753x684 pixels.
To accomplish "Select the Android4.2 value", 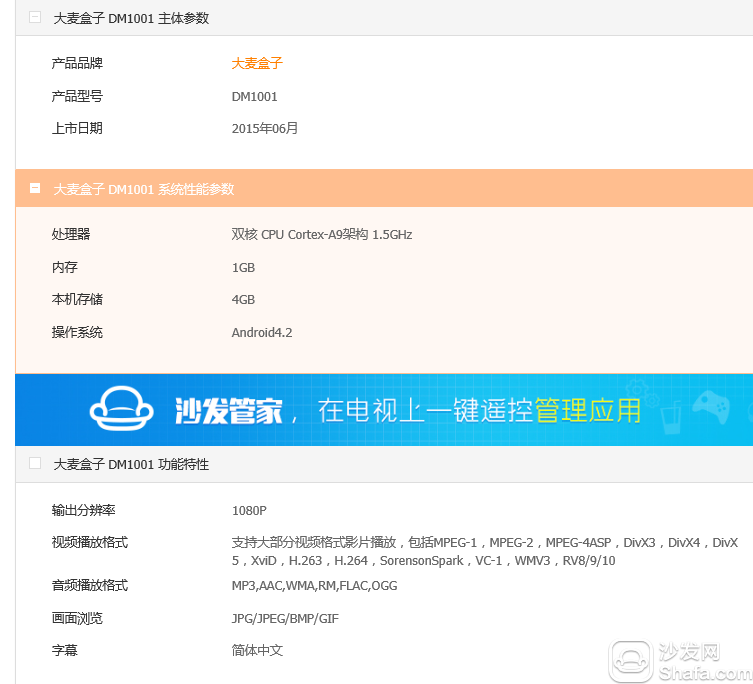I will pos(262,332).
